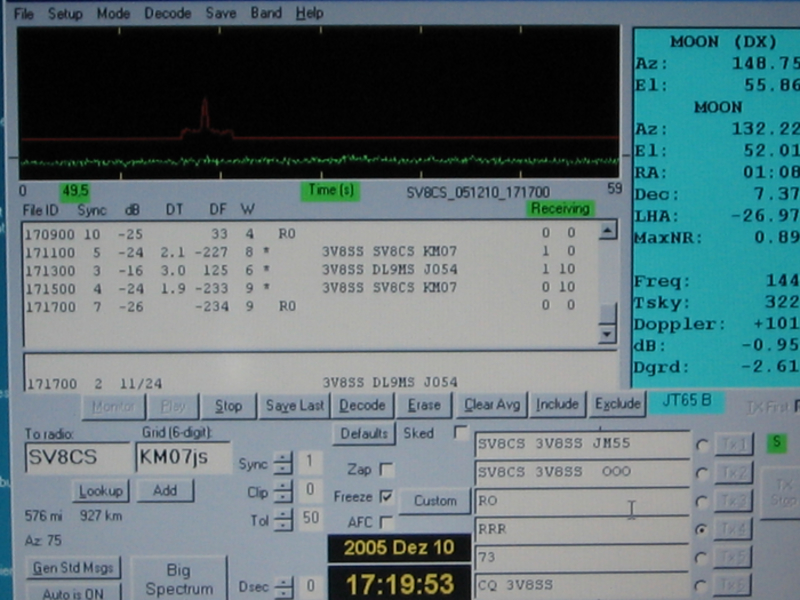
Task: Click the Clip stepper arrows
Action: coord(283,492)
